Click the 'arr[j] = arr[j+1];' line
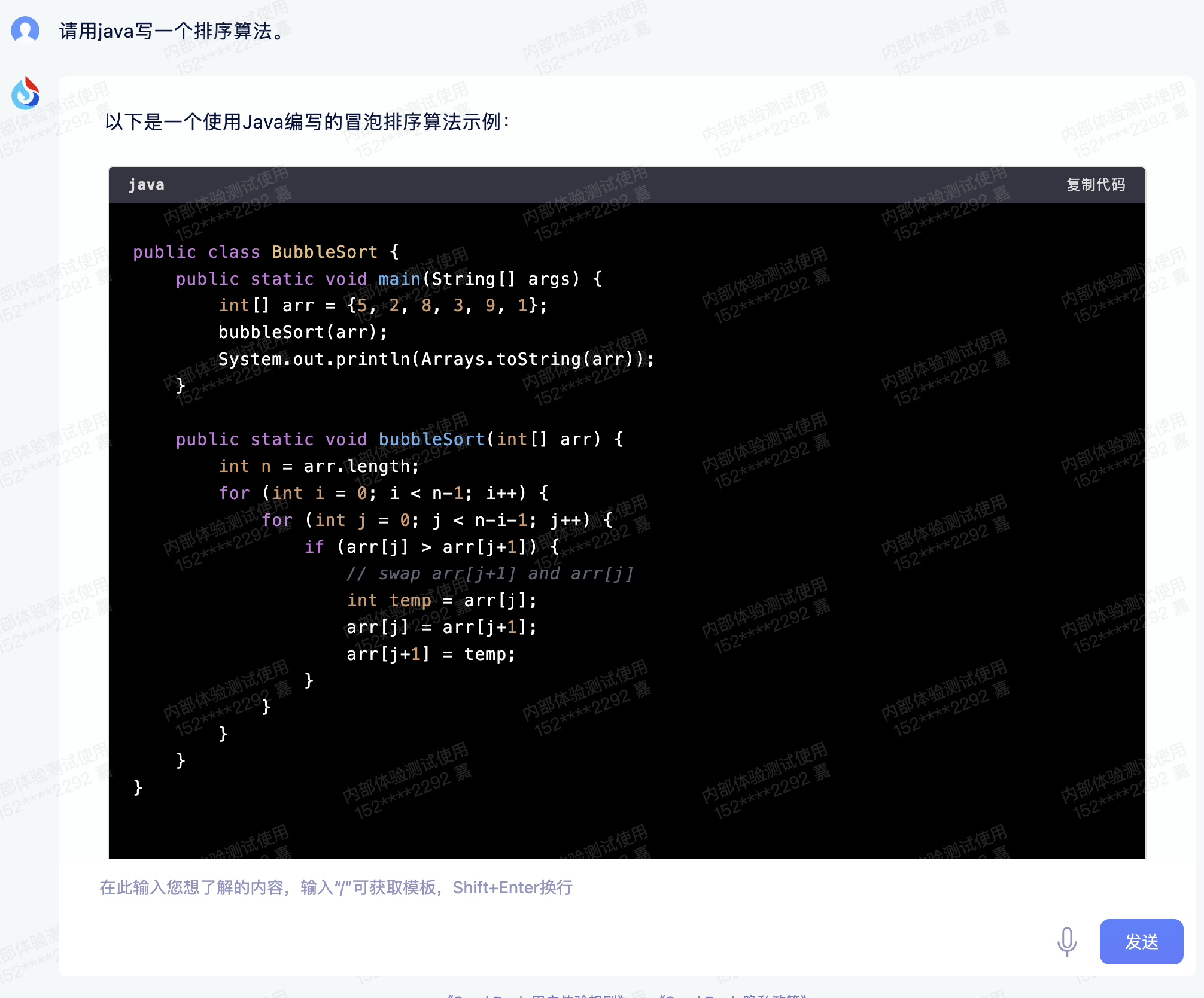Image resolution: width=1204 pixels, height=998 pixels. [x=442, y=628]
